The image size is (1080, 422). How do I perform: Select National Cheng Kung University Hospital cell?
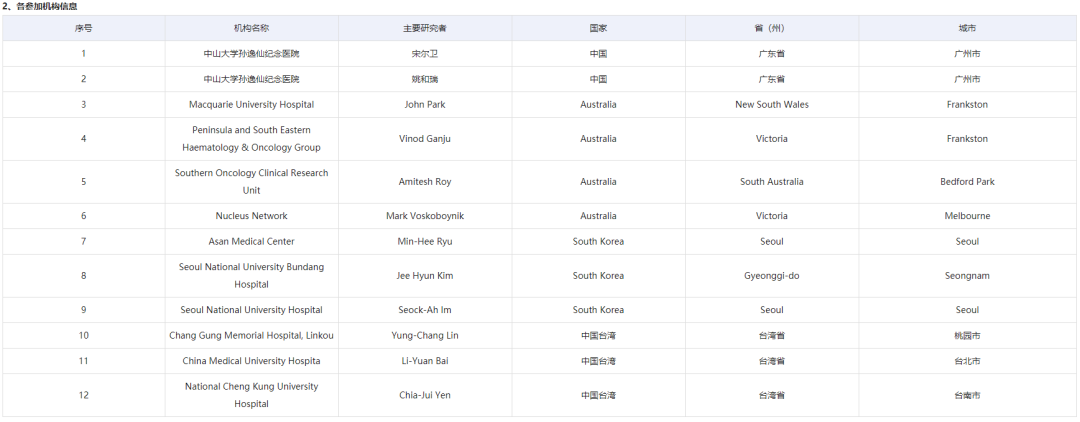[x=251, y=395]
